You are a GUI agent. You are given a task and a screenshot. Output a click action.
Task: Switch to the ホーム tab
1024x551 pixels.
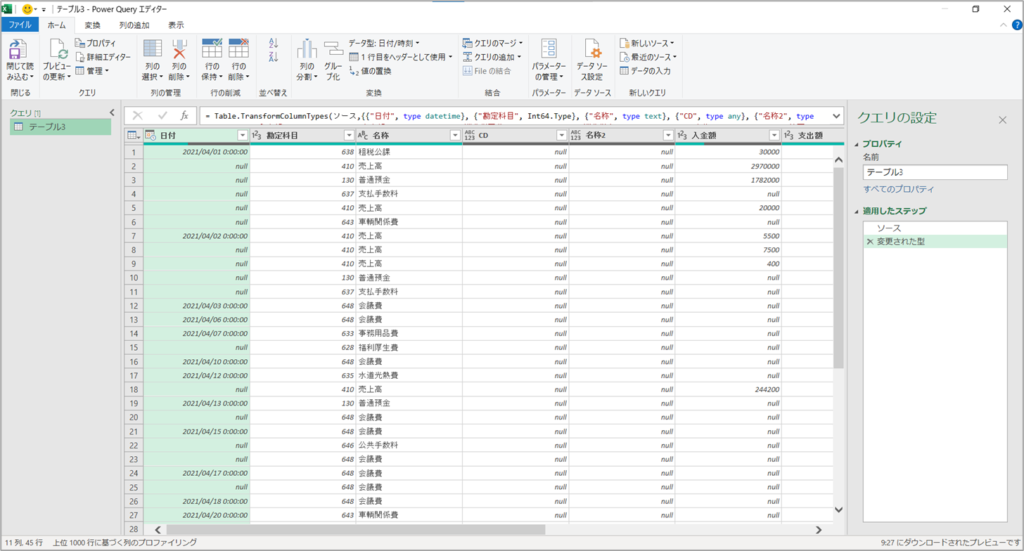[x=57, y=25]
